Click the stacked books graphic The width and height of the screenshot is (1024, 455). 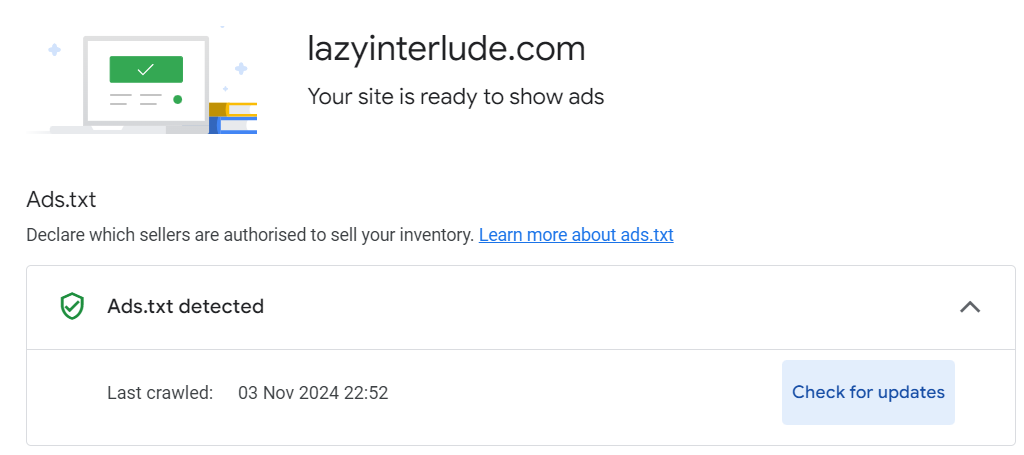233,117
